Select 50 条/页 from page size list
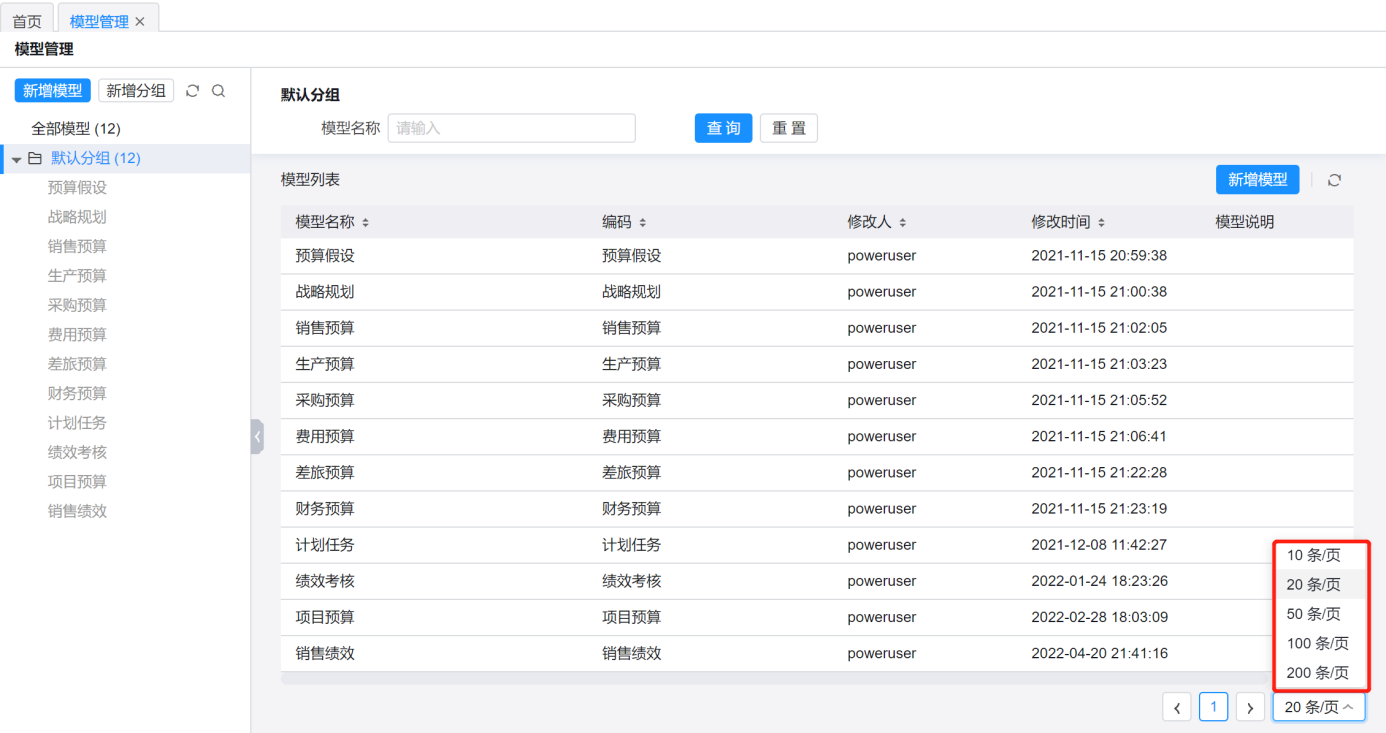 coord(1313,614)
